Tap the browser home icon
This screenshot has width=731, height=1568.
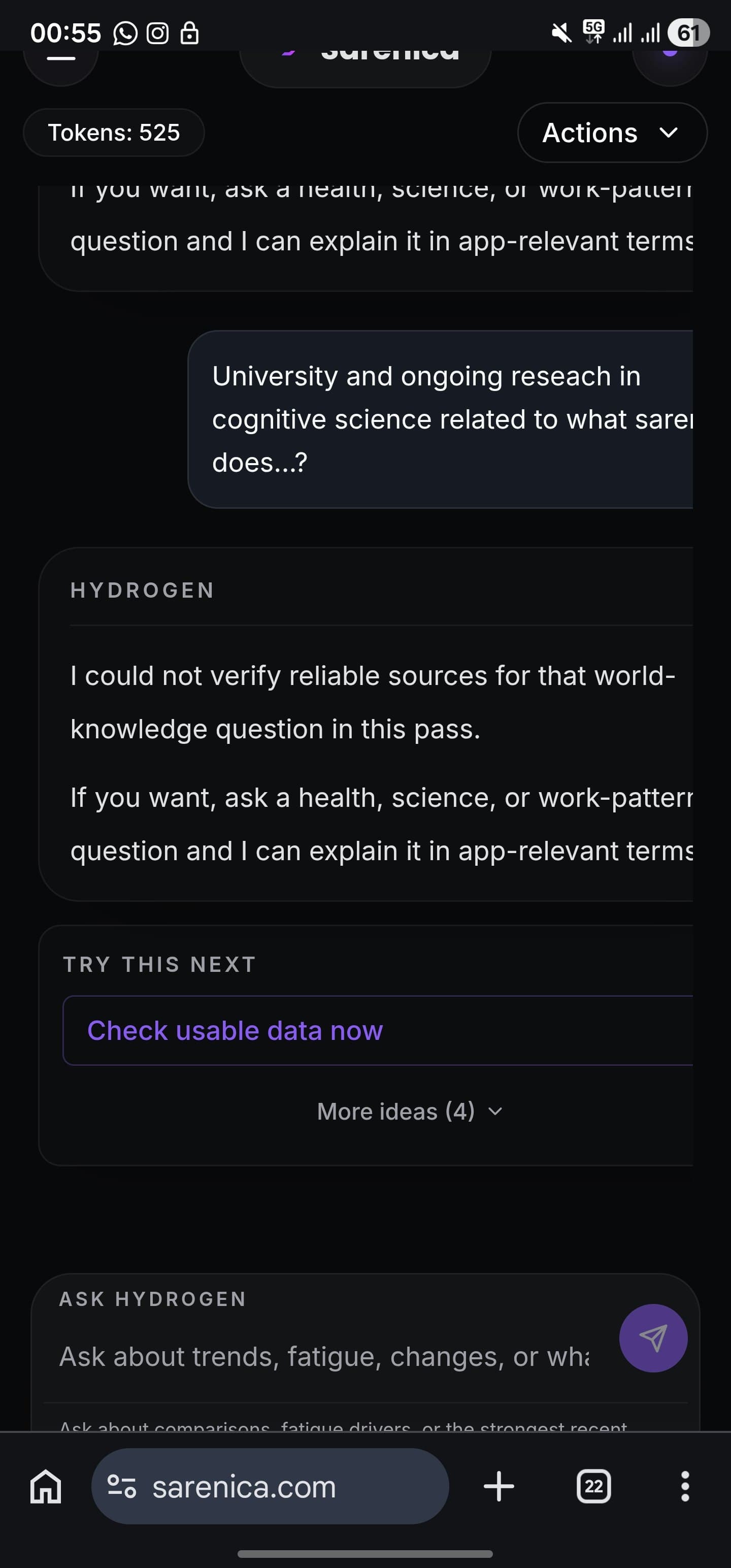pyautogui.click(x=46, y=1487)
